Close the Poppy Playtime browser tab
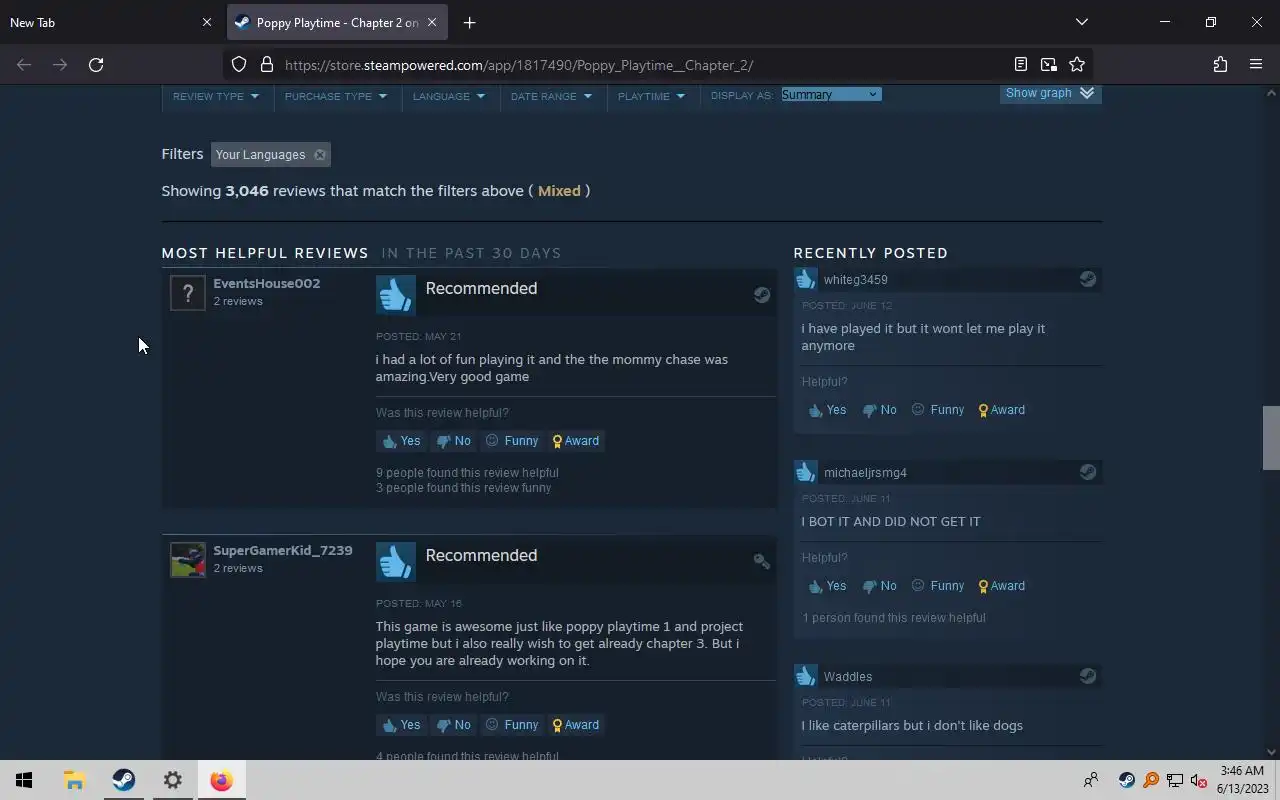The width and height of the screenshot is (1280, 800). [432, 22]
